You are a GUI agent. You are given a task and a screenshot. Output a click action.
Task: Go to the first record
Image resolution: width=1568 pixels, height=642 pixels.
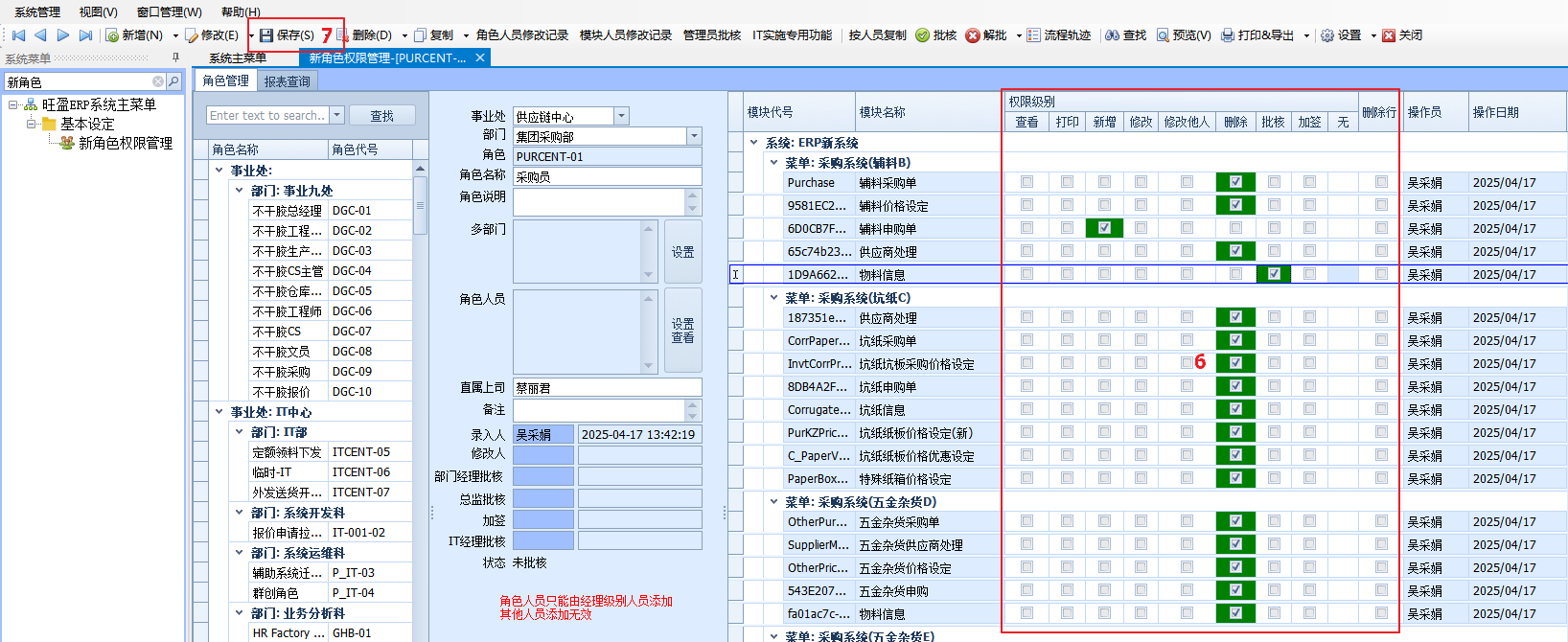pos(18,35)
